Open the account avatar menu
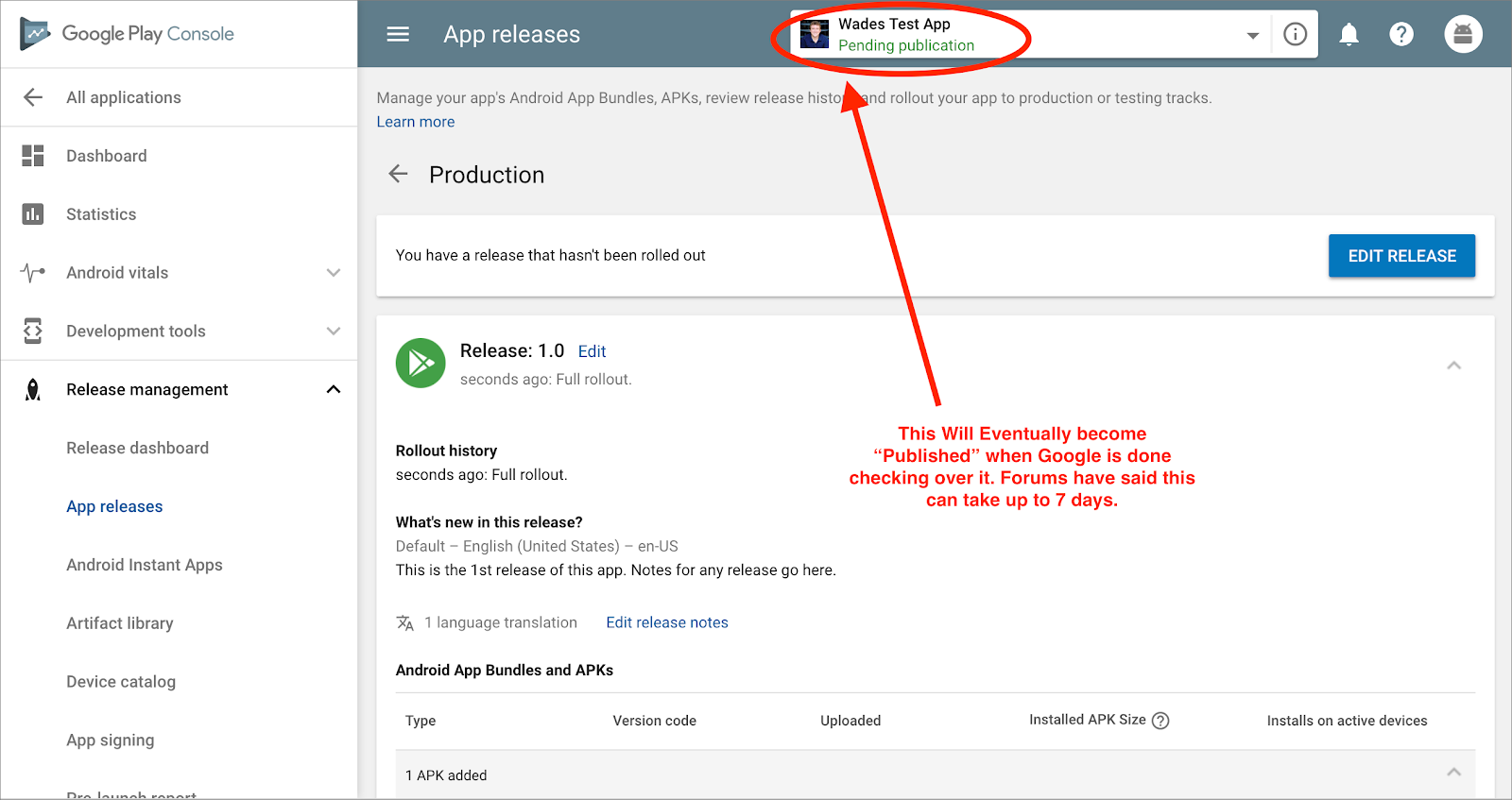This screenshot has height=800, width=1512. coord(1463,34)
